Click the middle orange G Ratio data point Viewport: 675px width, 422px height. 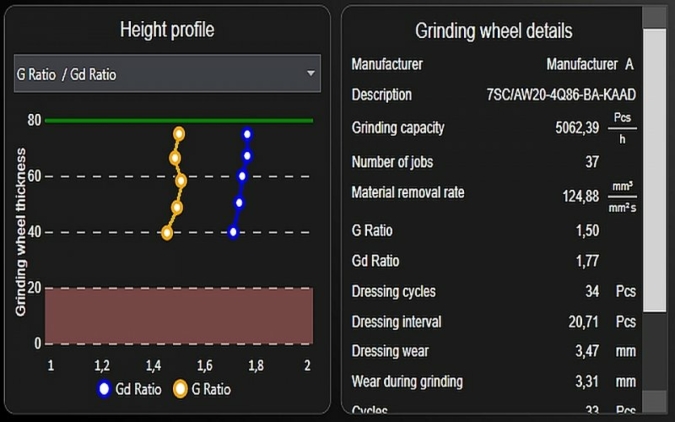[181, 181]
